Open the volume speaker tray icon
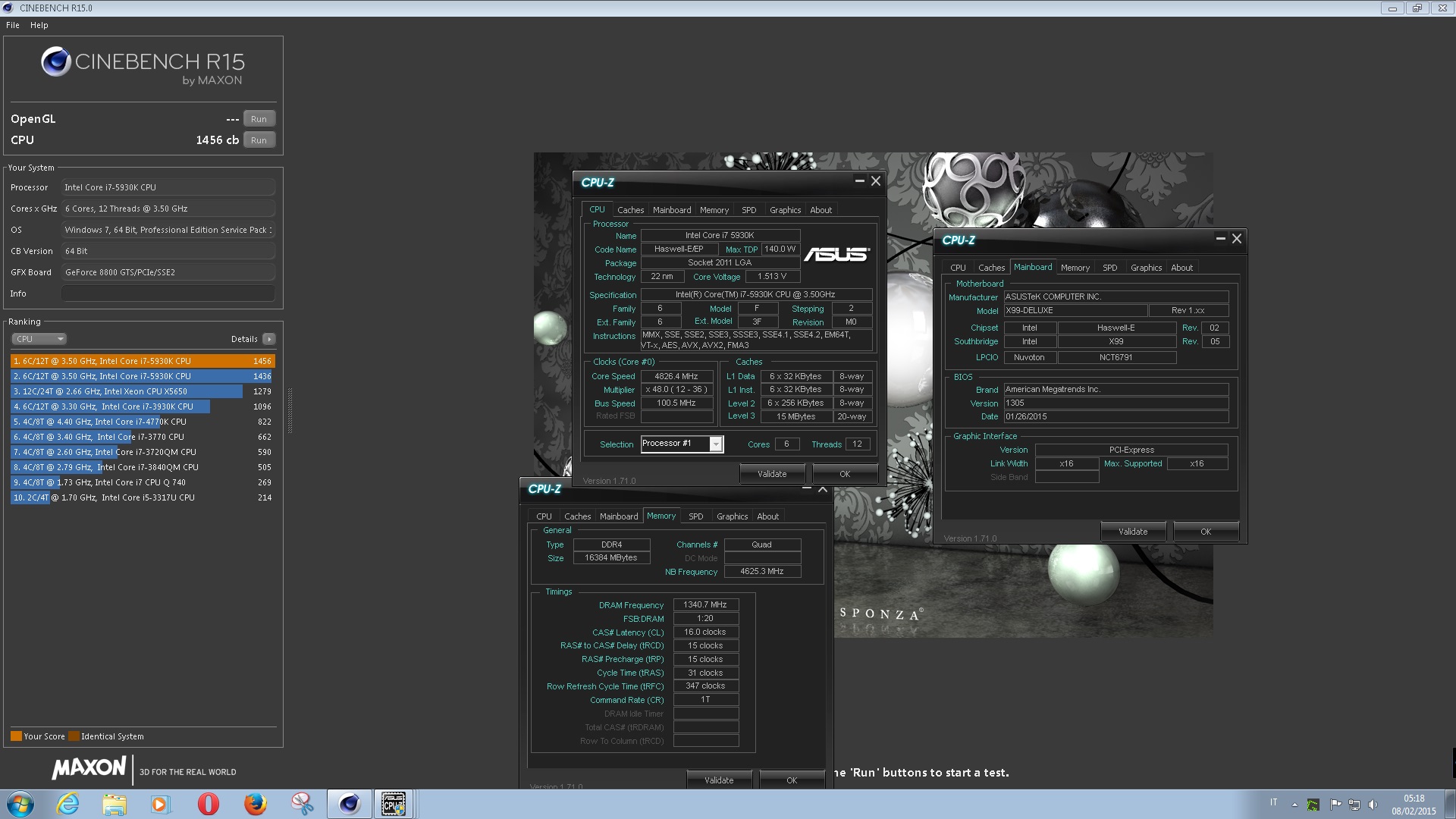The width and height of the screenshot is (1456, 819). (1373, 805)
